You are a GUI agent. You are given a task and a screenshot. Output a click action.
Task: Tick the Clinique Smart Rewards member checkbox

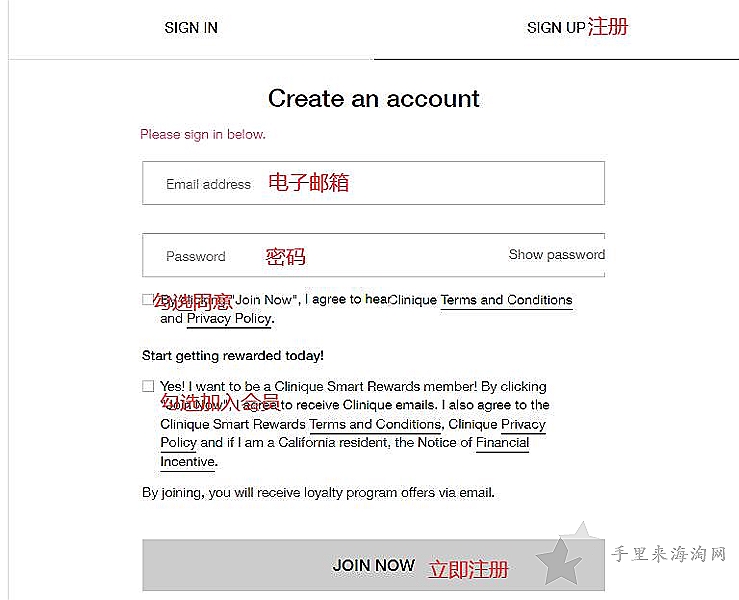point(148,386)
